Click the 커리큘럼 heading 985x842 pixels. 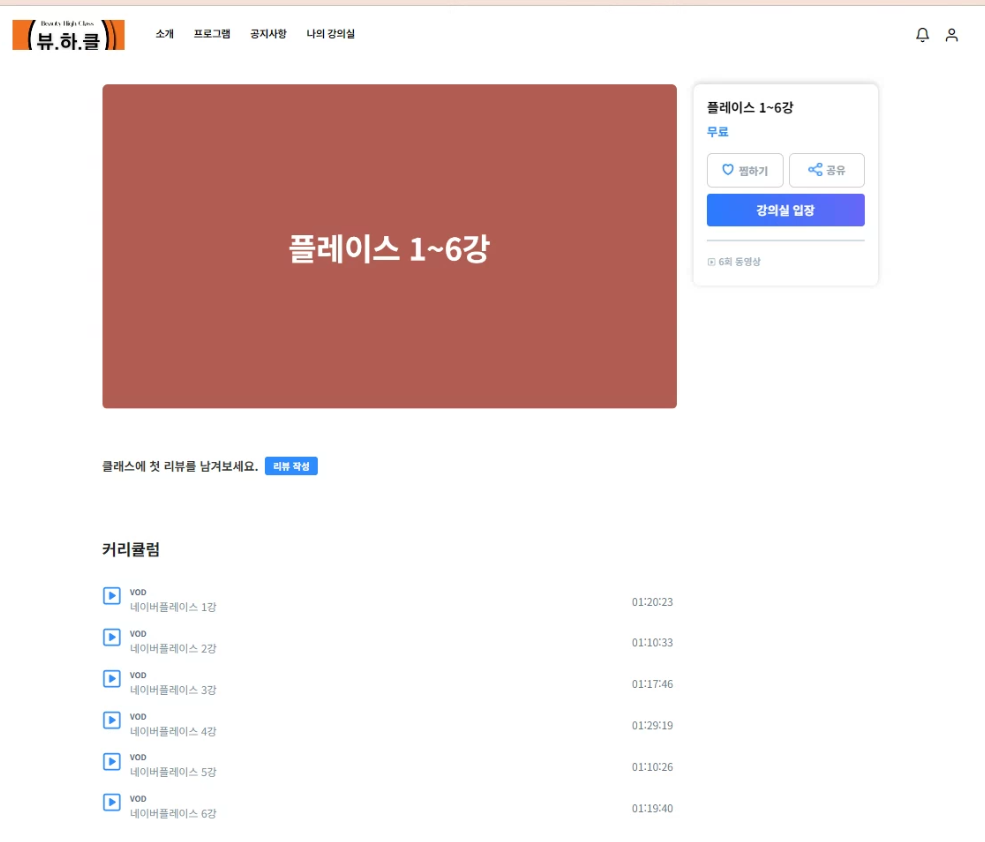(131, 550)
